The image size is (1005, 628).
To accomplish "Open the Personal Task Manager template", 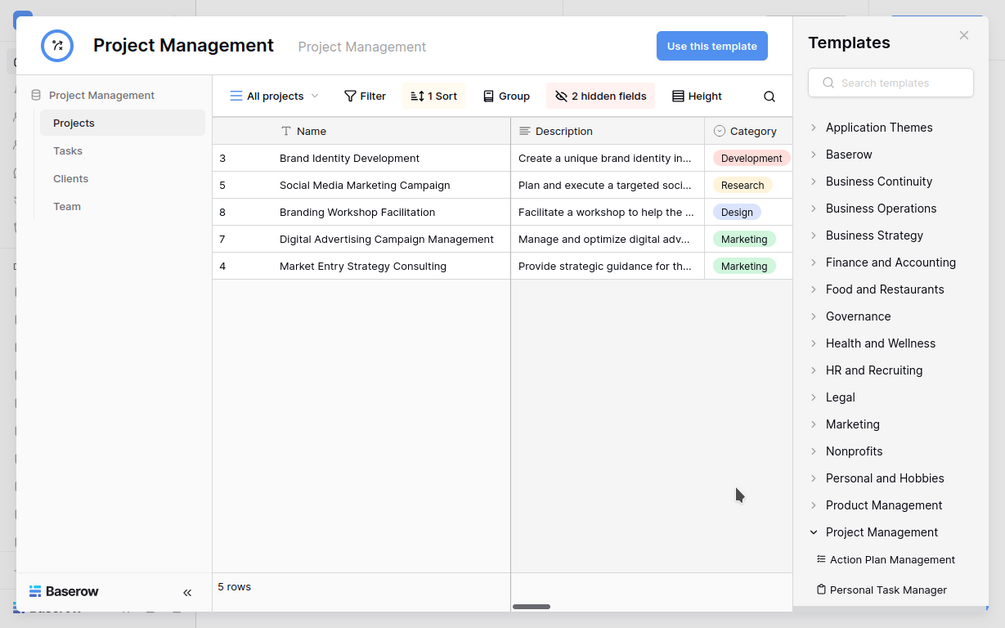I will coord(888,590).
